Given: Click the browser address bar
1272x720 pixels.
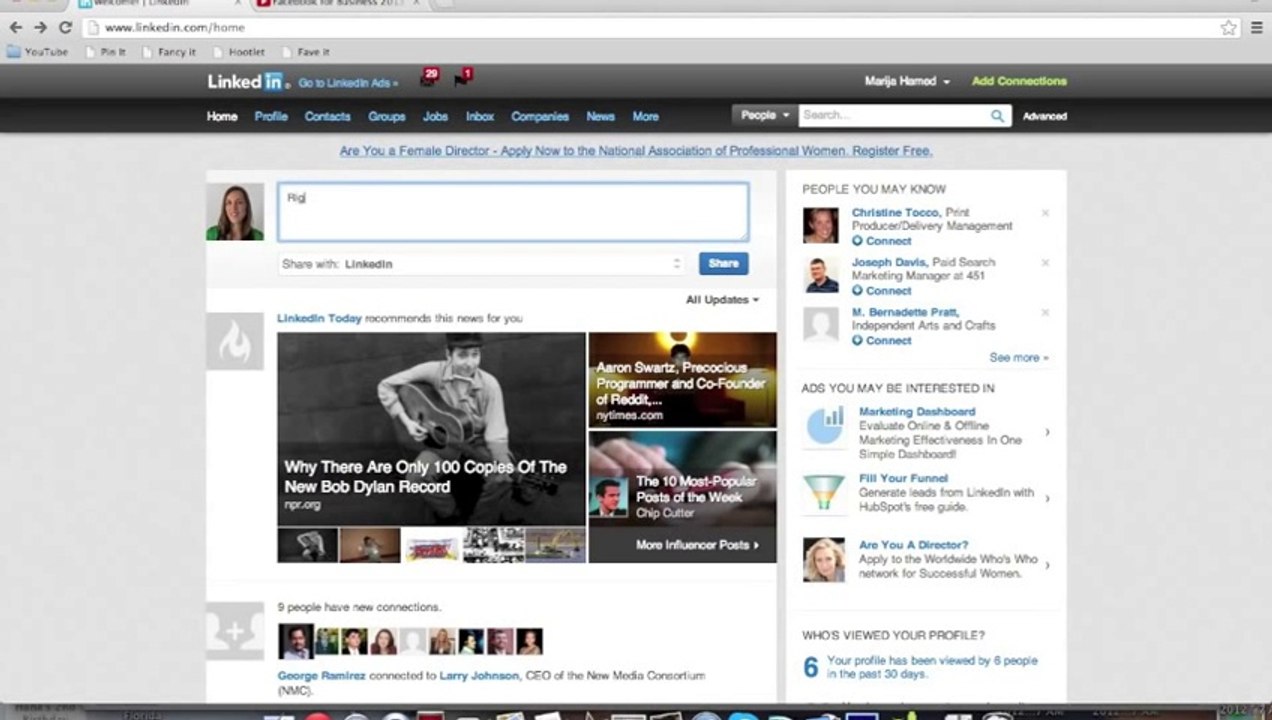Looking at the screenshot, I should point(650,27).
